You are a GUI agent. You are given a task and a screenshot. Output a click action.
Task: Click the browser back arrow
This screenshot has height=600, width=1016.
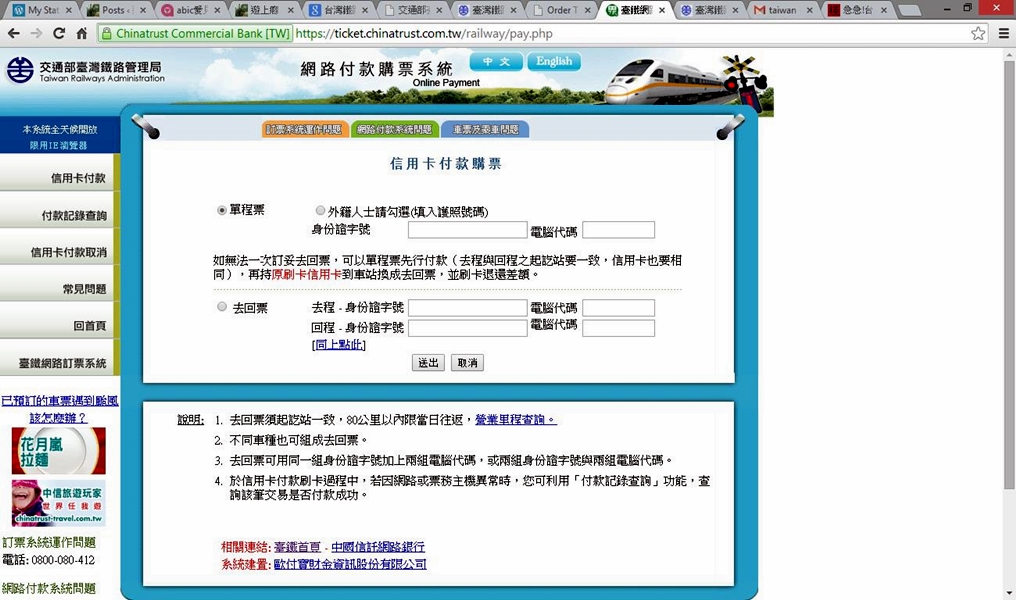(x=14, y=33)
